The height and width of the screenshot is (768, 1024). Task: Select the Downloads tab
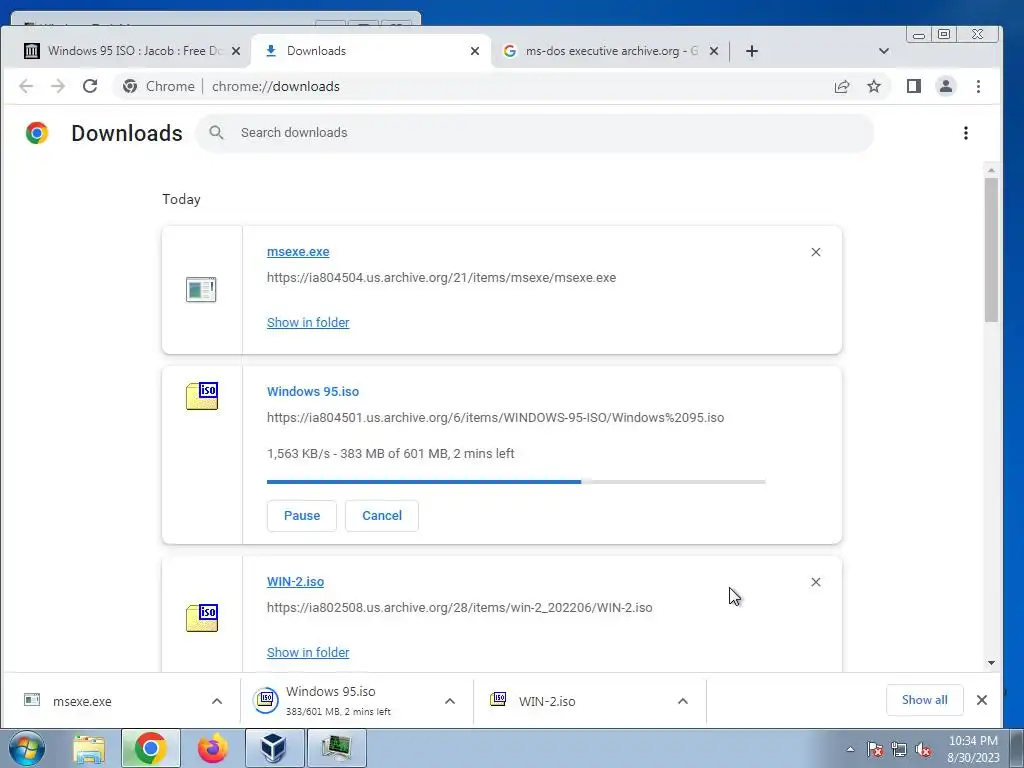click(371, 51)
